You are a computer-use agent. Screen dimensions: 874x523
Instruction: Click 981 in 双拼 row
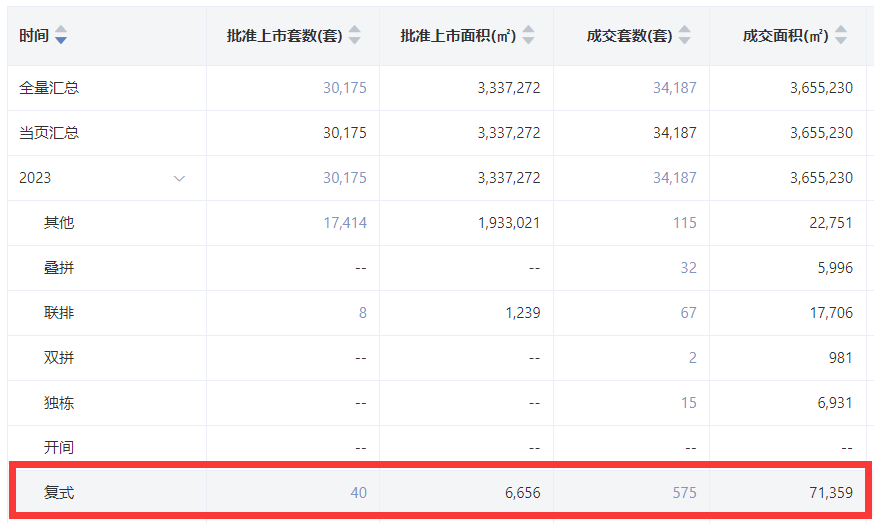click(x=841, y=358)
